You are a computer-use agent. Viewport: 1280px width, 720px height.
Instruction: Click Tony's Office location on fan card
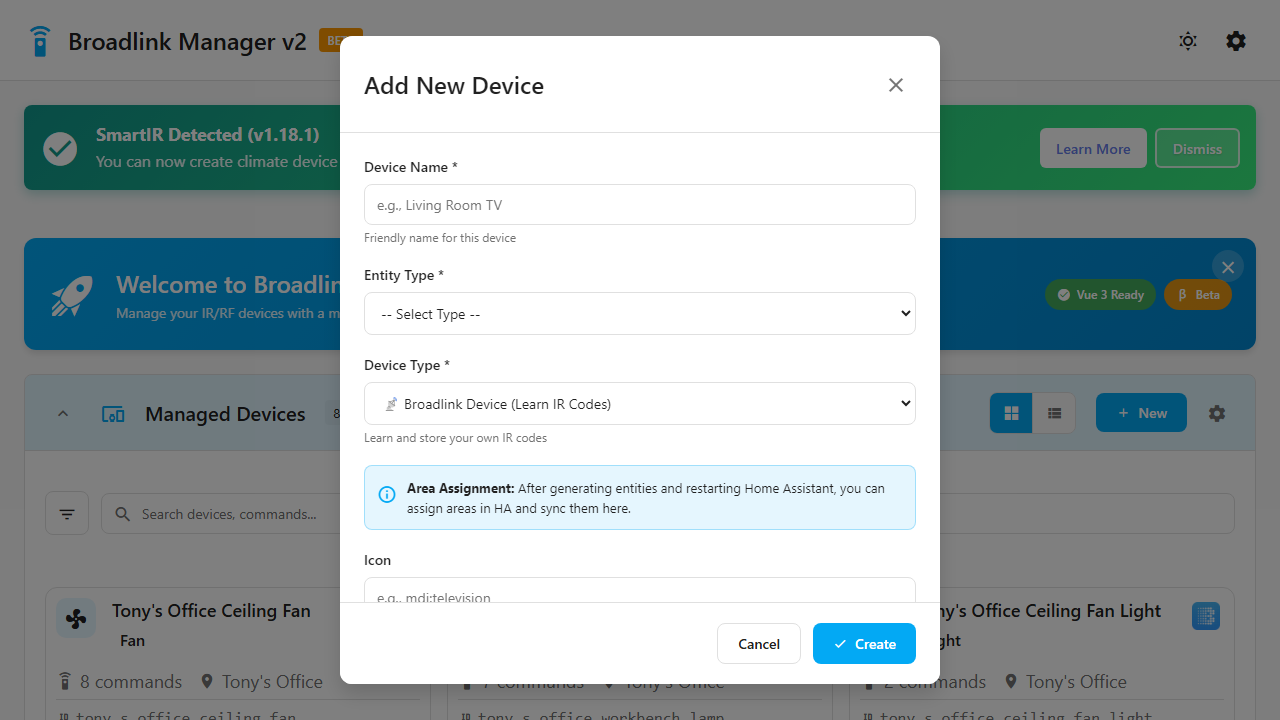(x=272, y=681)
